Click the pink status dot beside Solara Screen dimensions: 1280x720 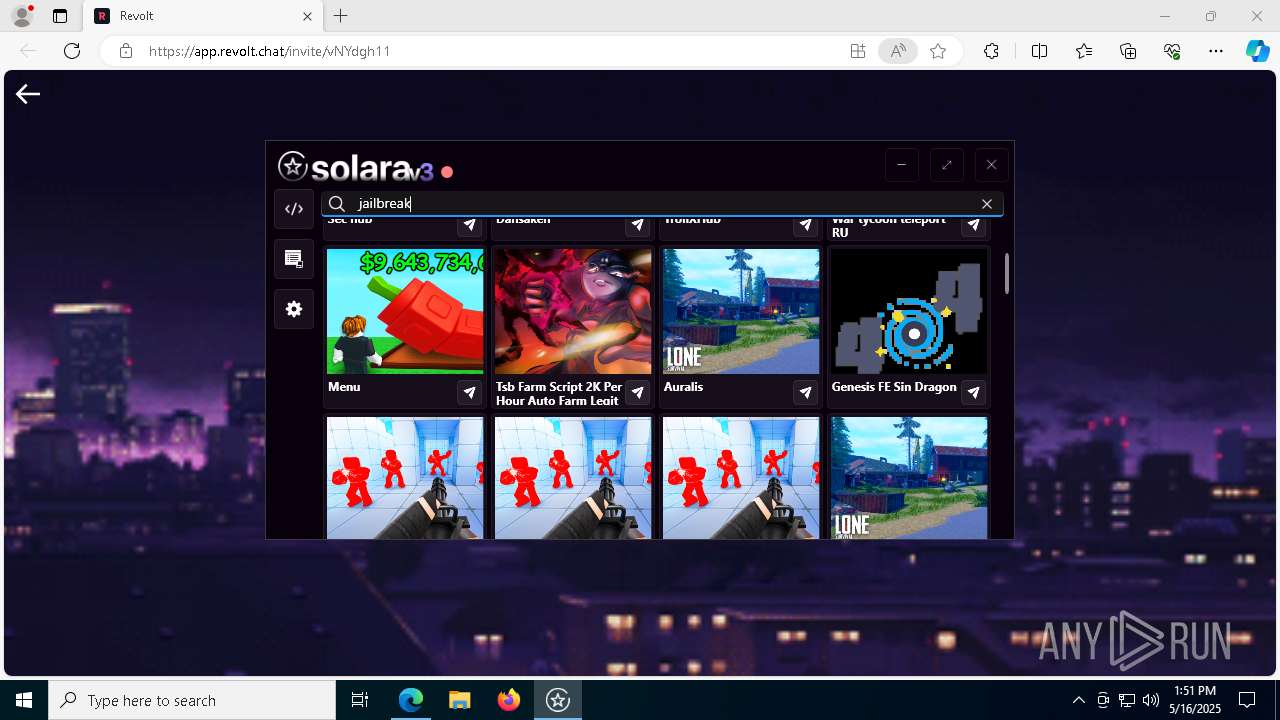[x=447, y=172]
